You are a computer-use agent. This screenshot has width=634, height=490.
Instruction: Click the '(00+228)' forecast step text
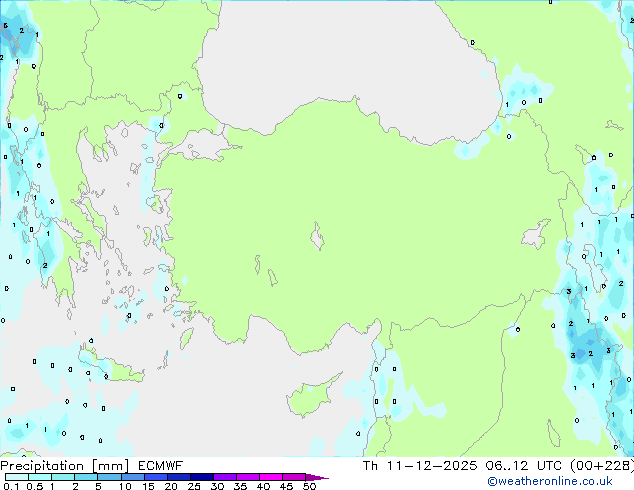602,466
